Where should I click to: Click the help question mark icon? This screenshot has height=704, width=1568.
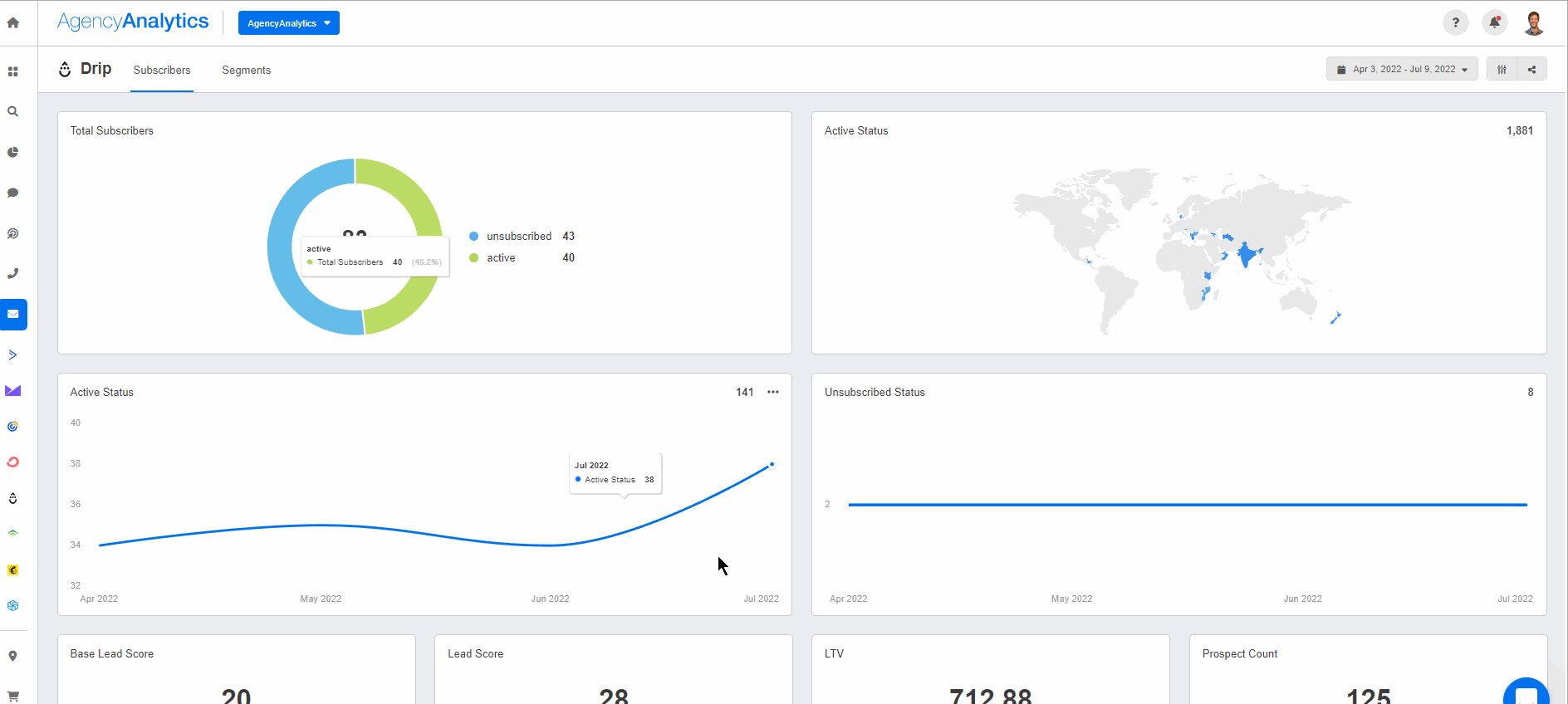1455,23
